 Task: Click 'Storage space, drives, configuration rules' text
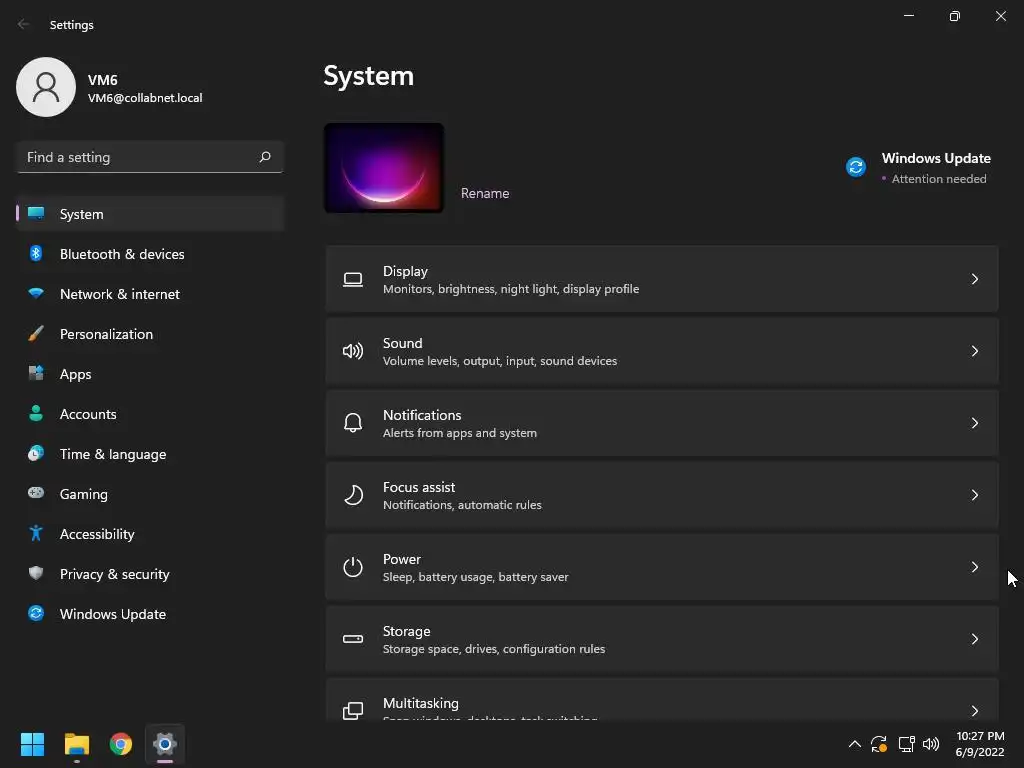pyautogui.click(x=494, y=648)
